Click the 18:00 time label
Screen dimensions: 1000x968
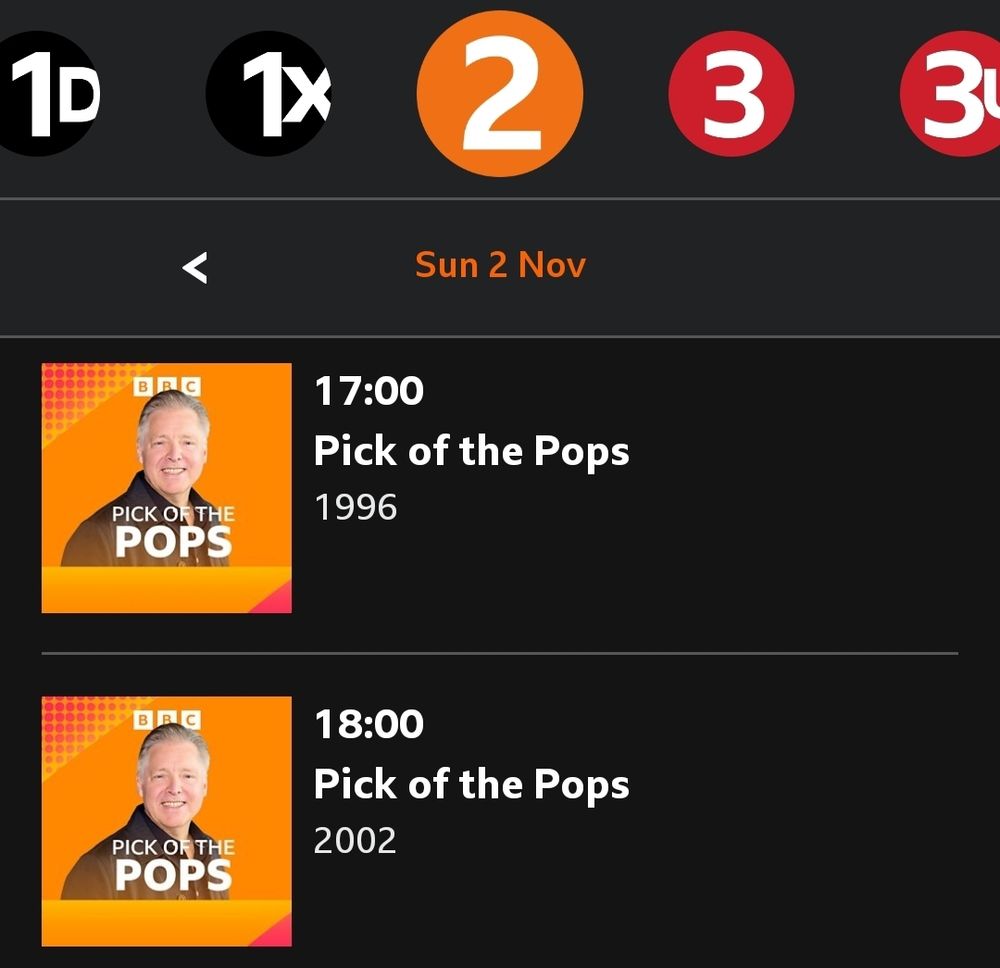369,724
